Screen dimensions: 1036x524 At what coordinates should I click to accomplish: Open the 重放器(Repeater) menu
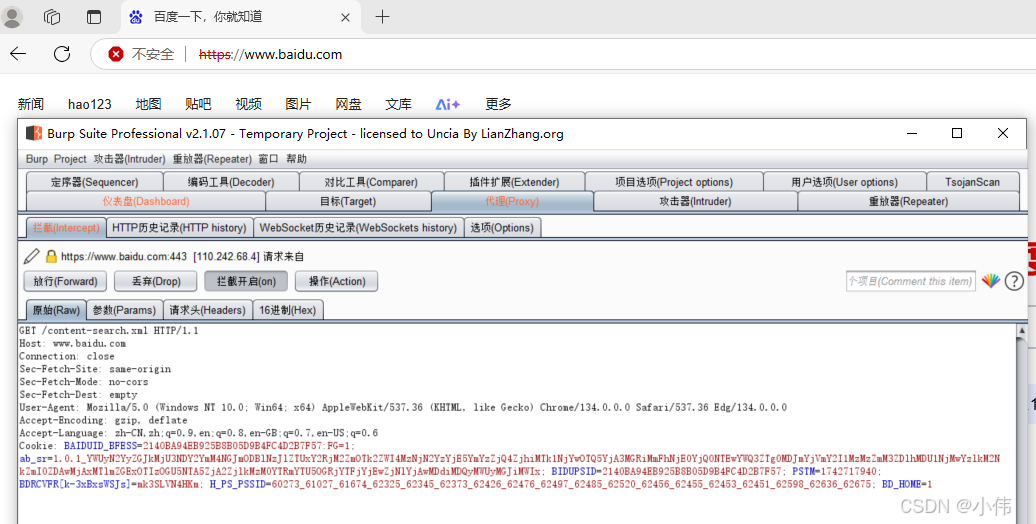(x=212, y=159)
